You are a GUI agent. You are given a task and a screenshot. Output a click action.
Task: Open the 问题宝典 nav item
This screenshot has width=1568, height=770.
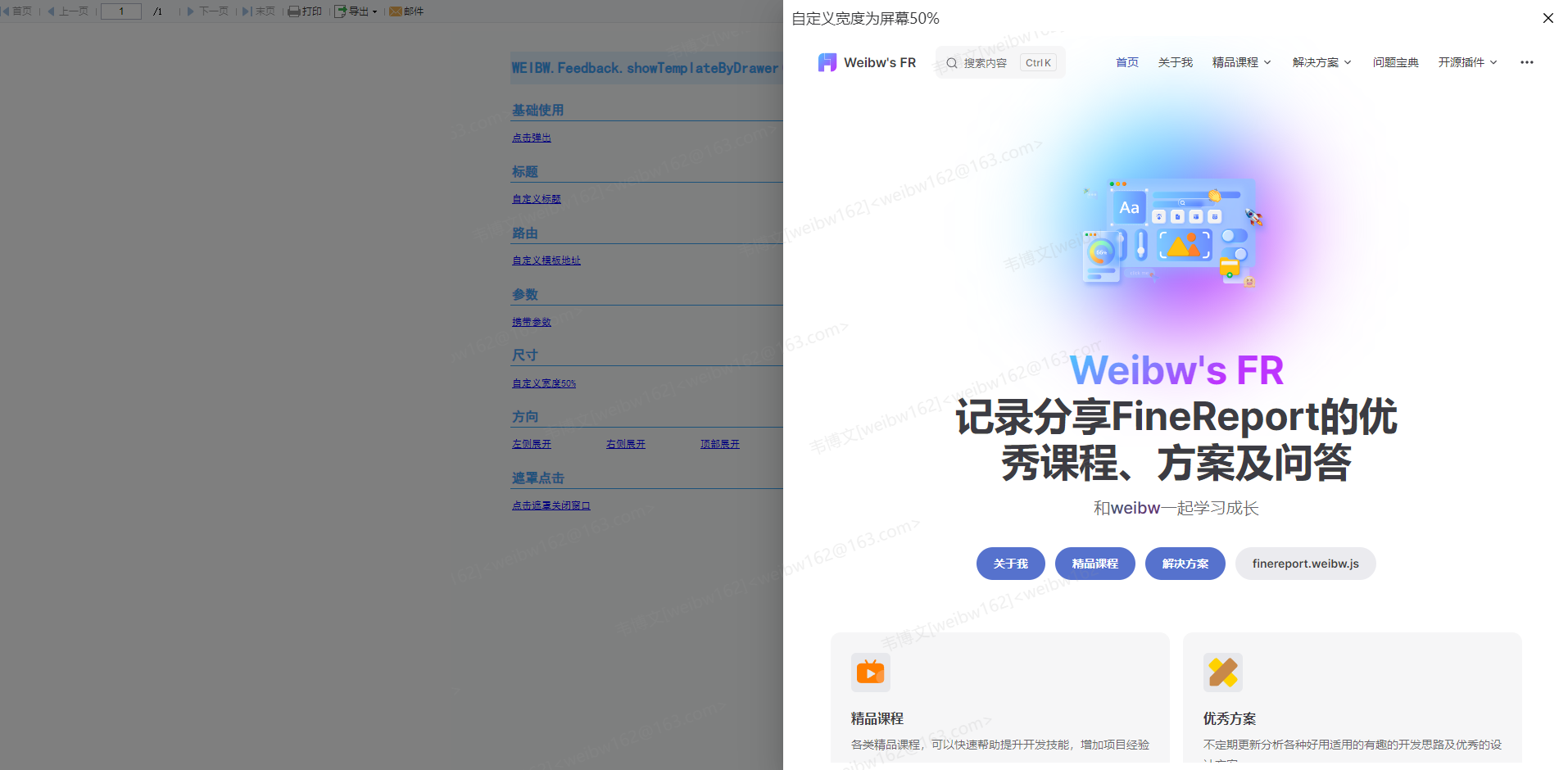point(1396,62)
